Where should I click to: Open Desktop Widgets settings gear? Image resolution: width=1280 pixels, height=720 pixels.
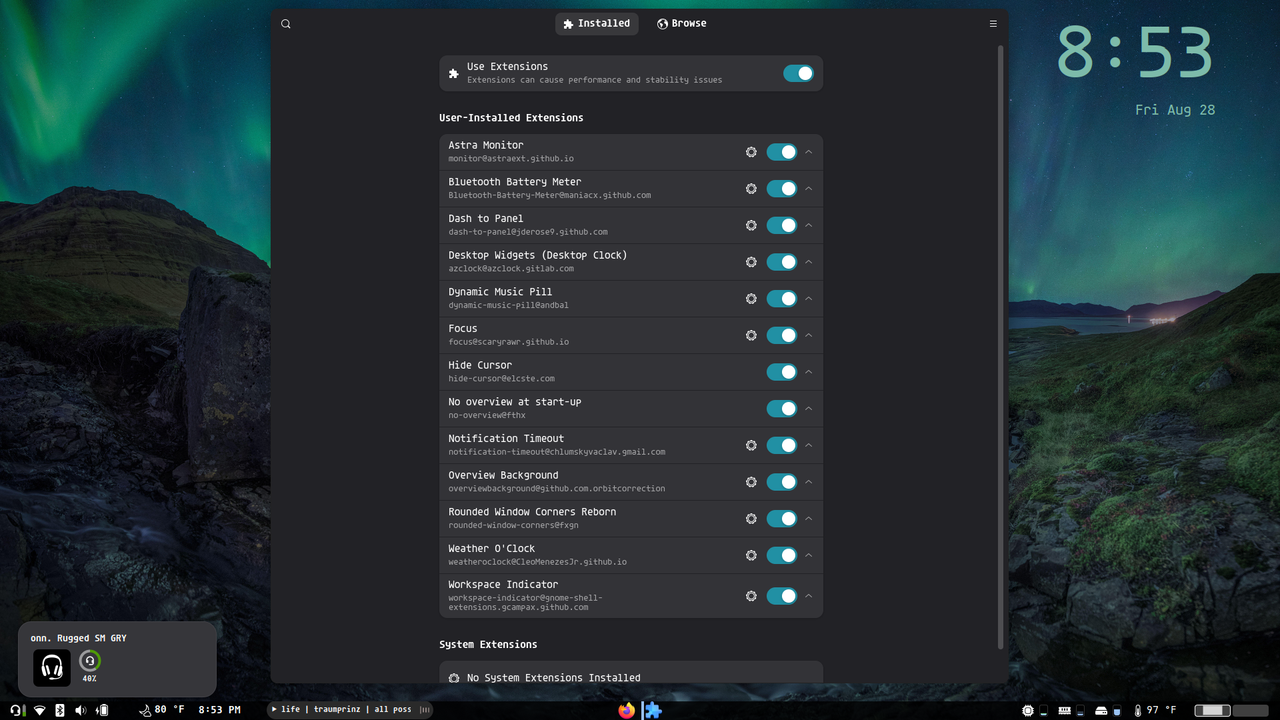751,262
